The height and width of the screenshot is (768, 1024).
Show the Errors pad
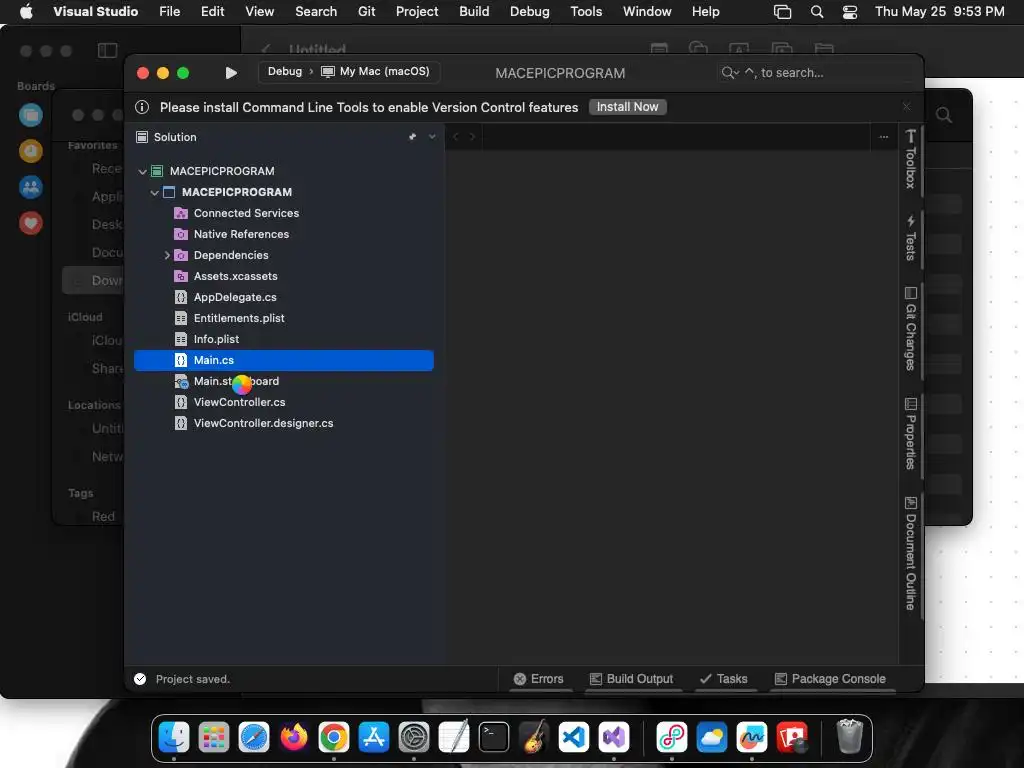pos(538,679)
